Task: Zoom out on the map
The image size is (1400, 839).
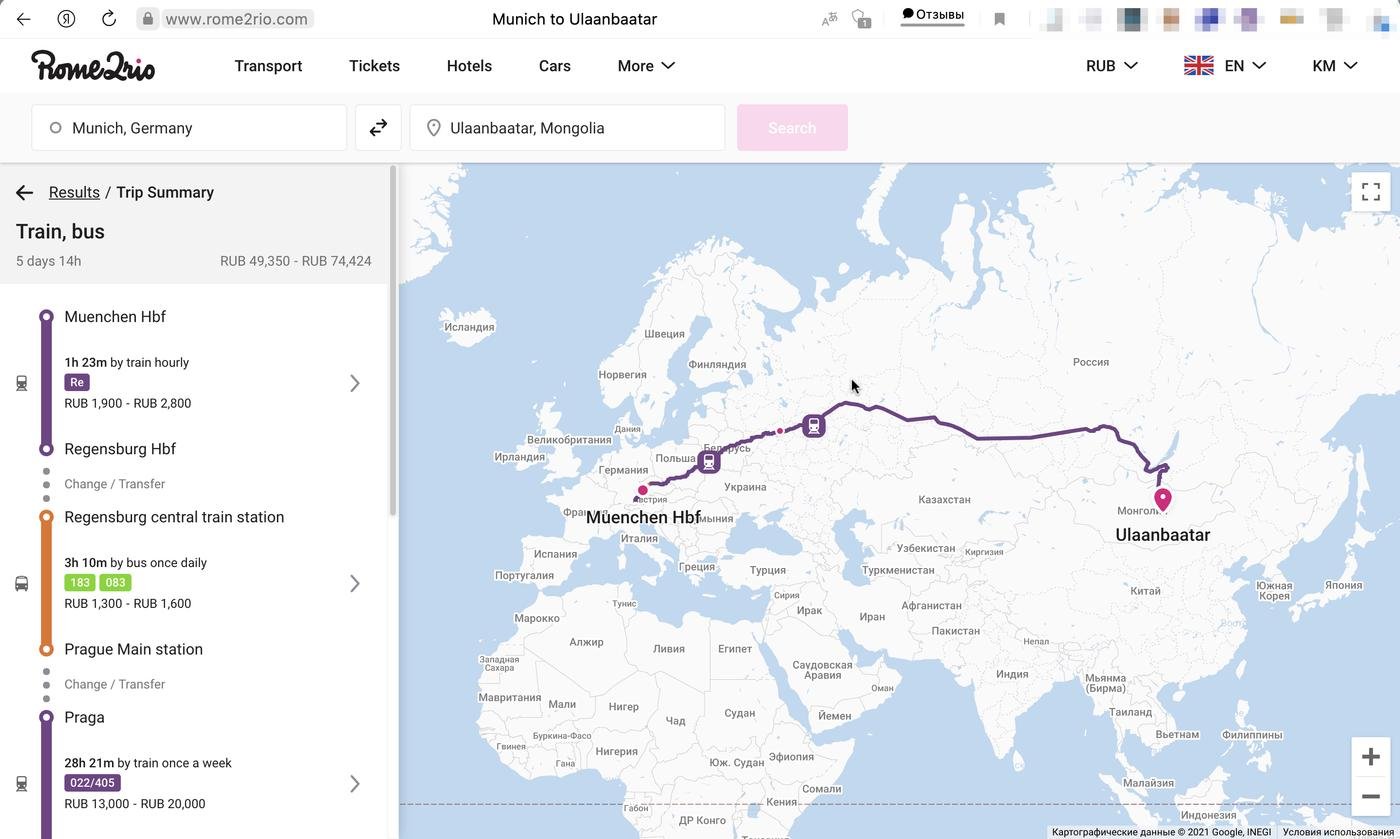Action: (1370, 797)
